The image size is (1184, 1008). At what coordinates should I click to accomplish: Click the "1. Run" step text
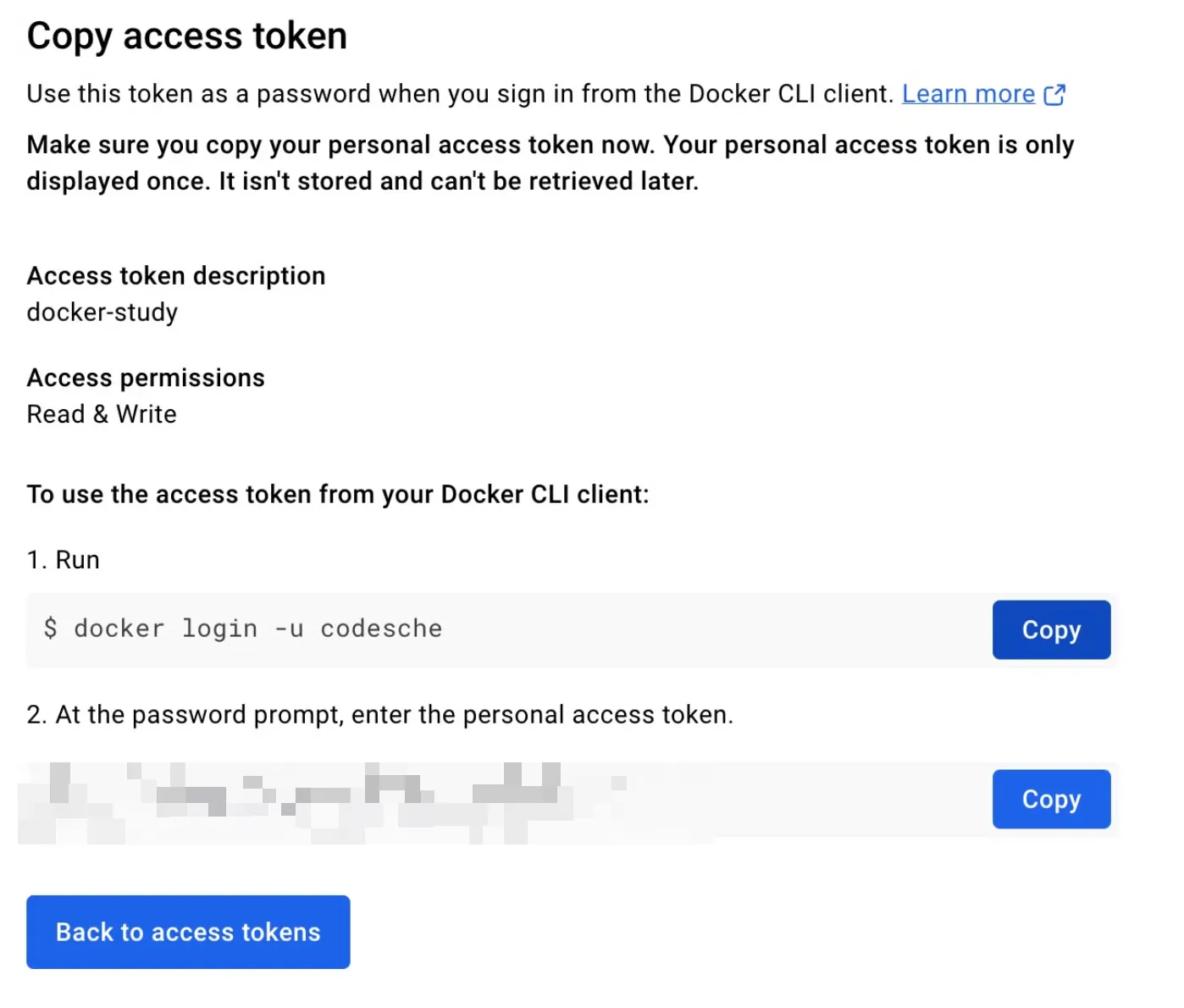[x=64, y=560]
